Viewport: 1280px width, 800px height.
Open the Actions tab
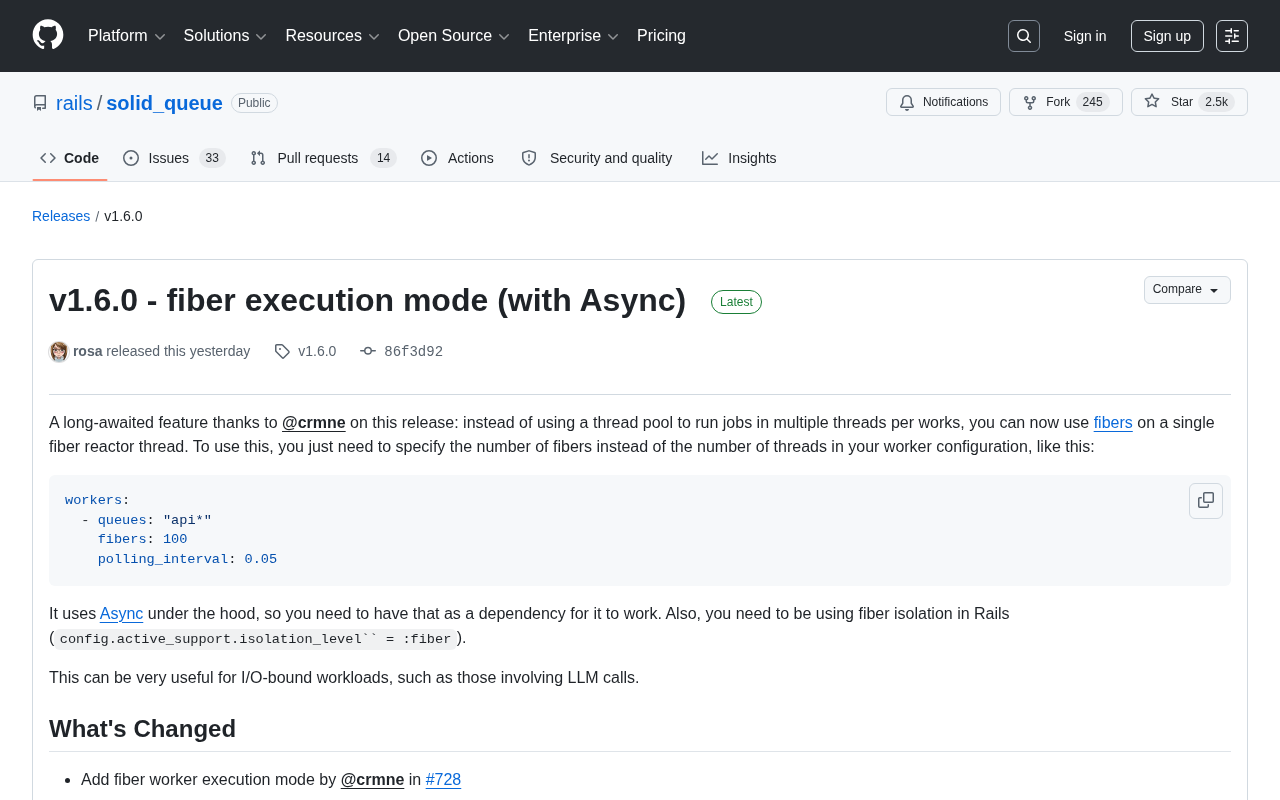click(457, 158)
